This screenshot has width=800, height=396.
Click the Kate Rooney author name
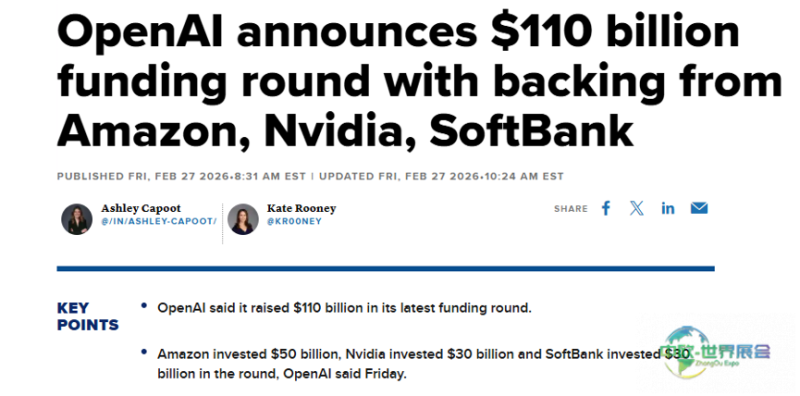click(x=301, y=208)
